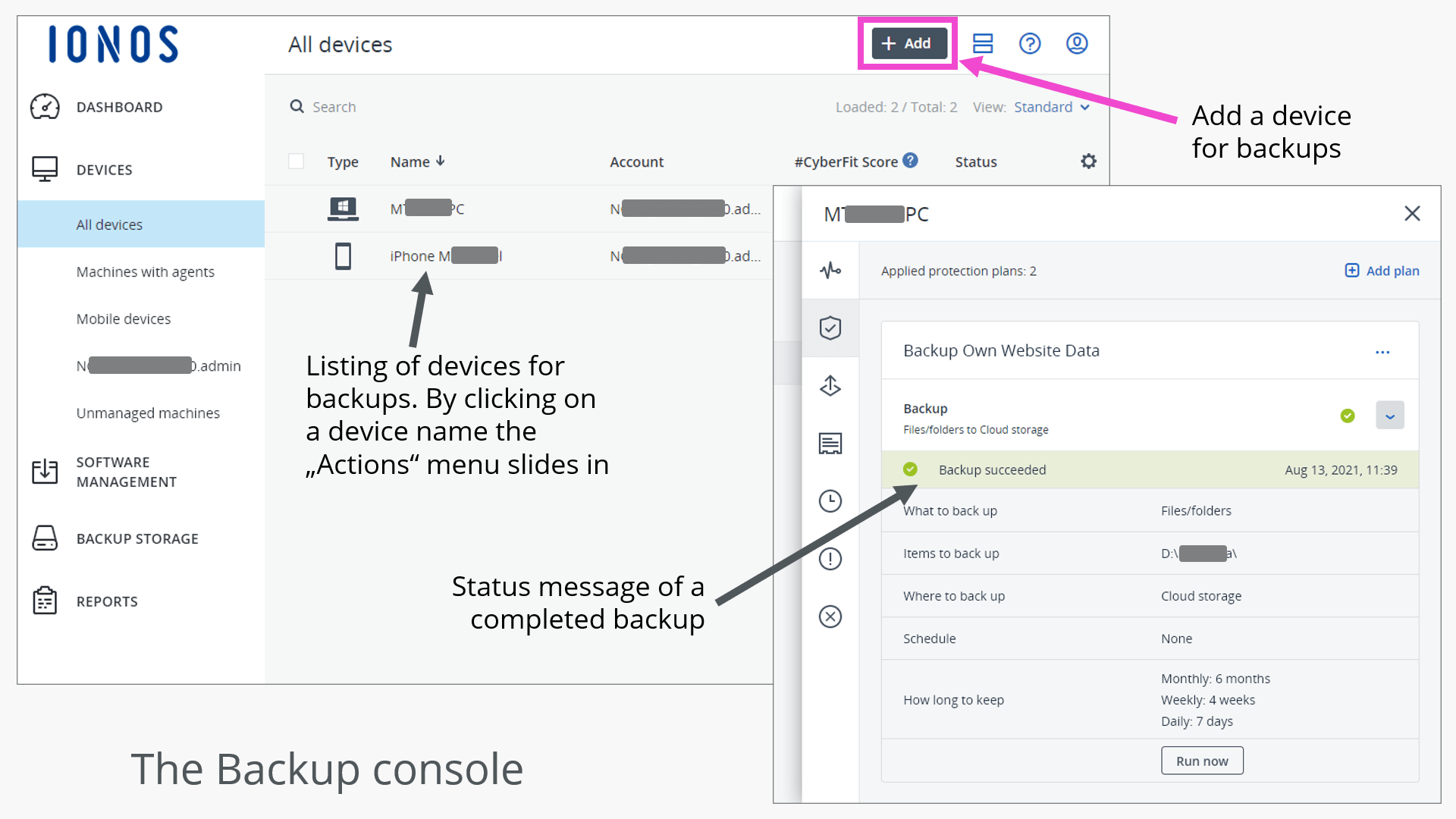
Task: Click the Devices monitor icon
Action: (45, 169)
